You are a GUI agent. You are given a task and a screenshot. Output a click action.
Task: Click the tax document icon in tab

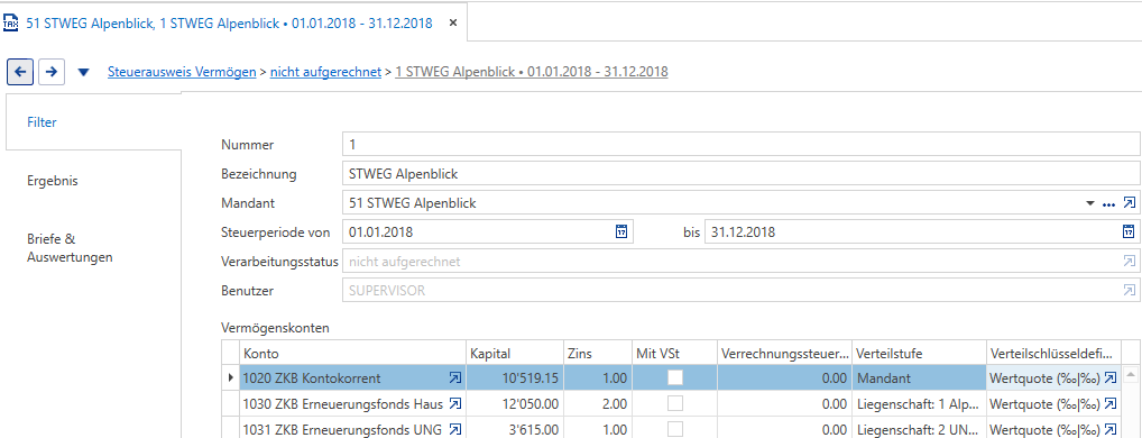click(12, 23)
